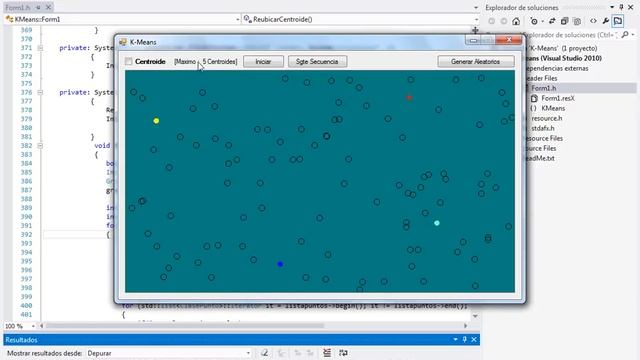Open the pending changes filter dropdown arrow

click(542, 21)
